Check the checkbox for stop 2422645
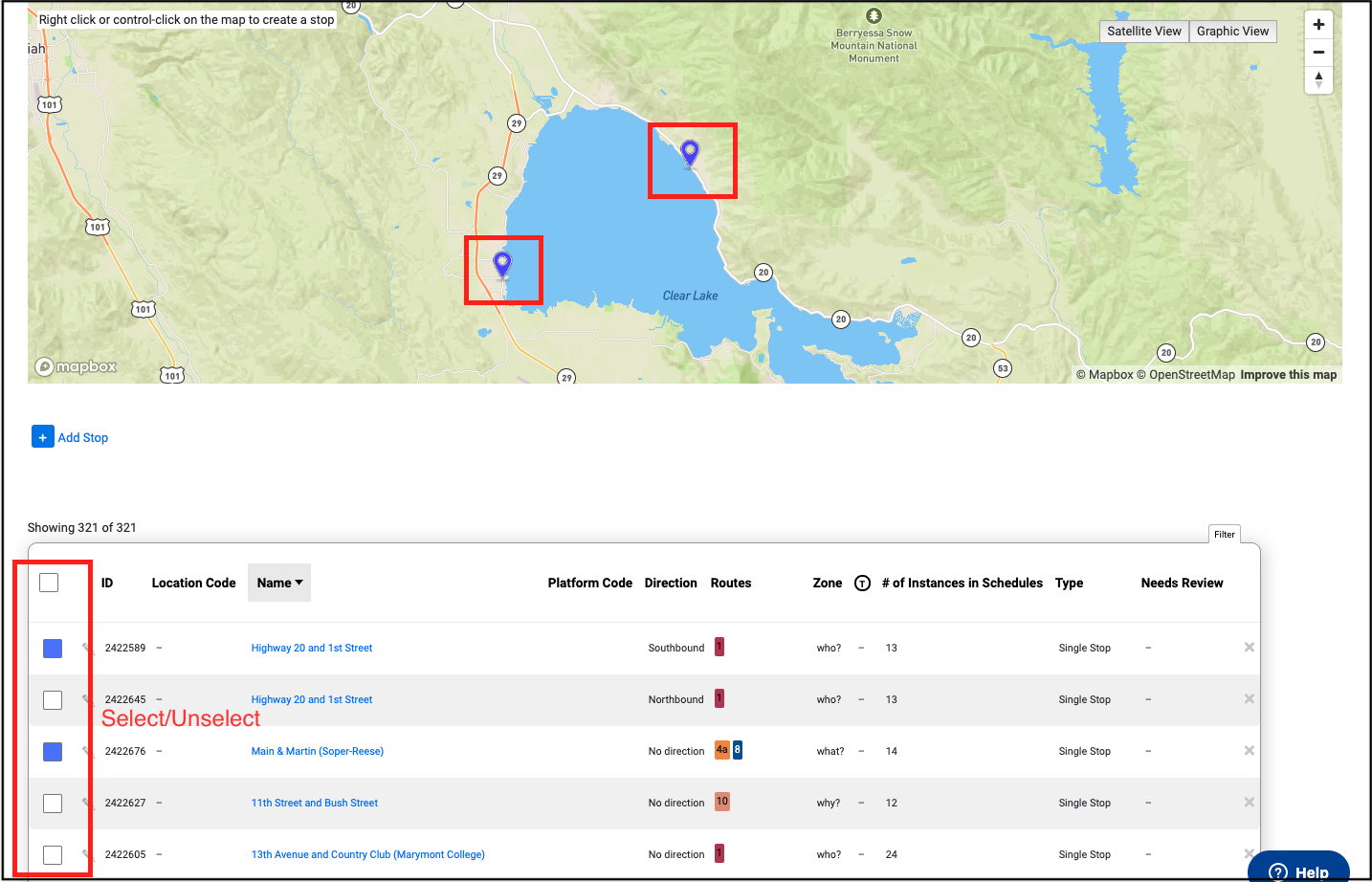The width and height of the screenshot is (1372, 882). 53,700
